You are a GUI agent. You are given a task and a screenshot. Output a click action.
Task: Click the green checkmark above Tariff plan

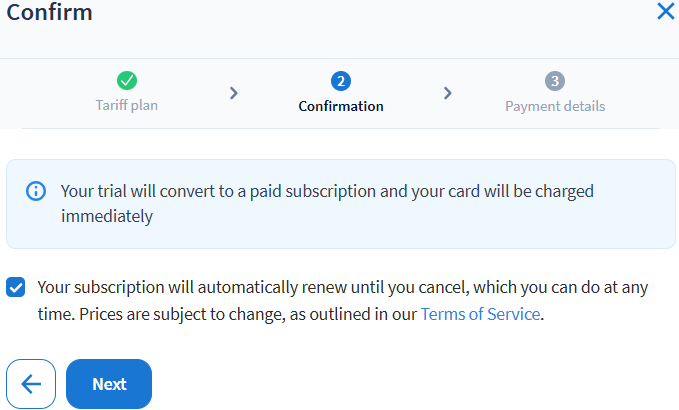(x=127, y=81)
